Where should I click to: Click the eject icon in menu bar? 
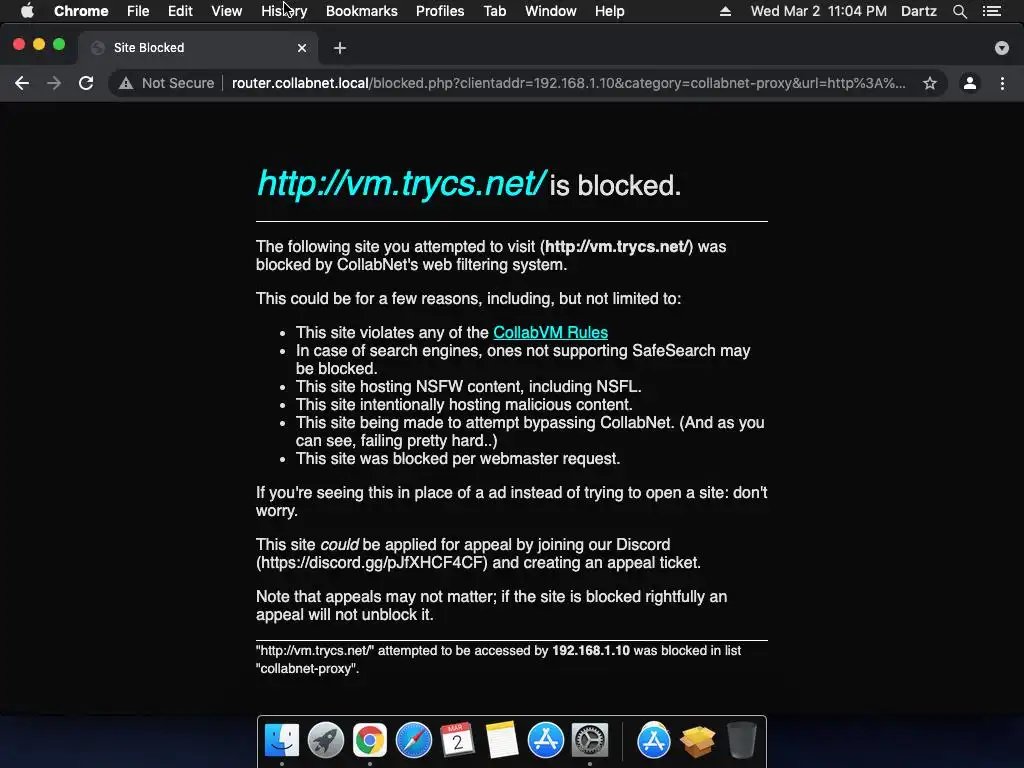point(725,11)
